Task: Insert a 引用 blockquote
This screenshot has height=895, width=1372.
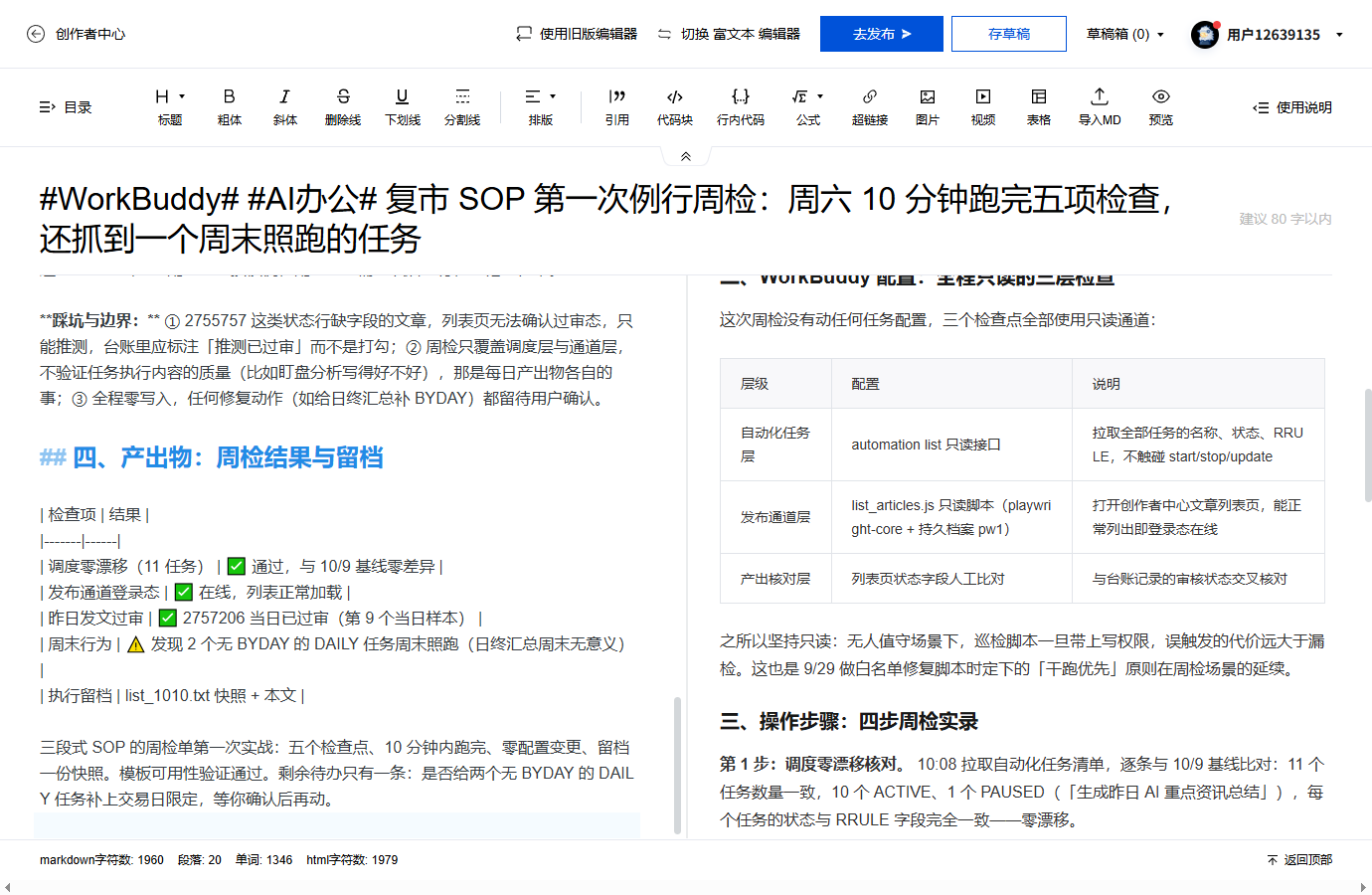Action: (x=617, y=106)
